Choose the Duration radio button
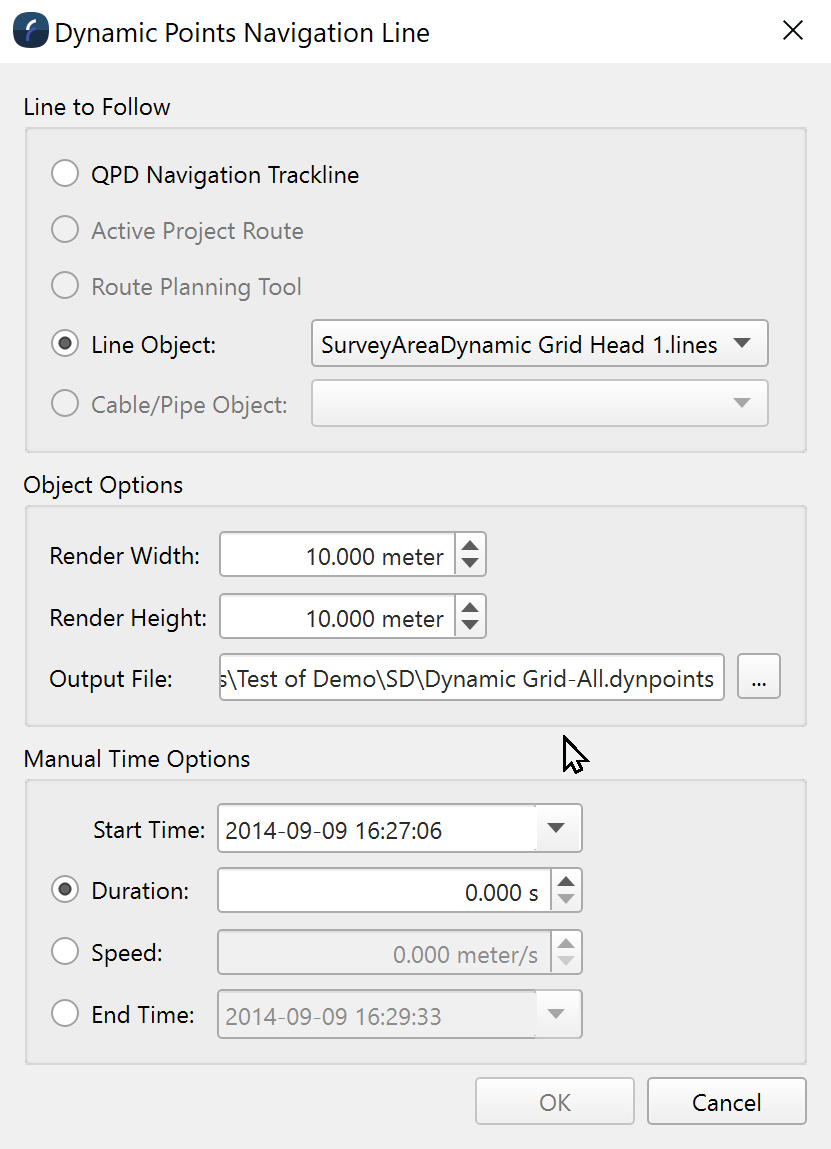 [x=65, y=891]
